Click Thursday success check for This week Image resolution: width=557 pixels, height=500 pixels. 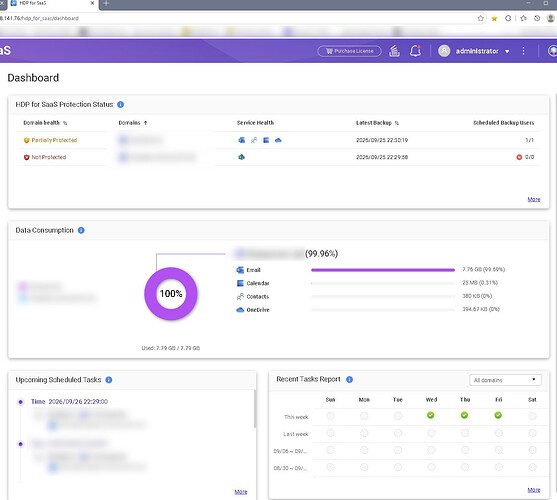[464, 415]
